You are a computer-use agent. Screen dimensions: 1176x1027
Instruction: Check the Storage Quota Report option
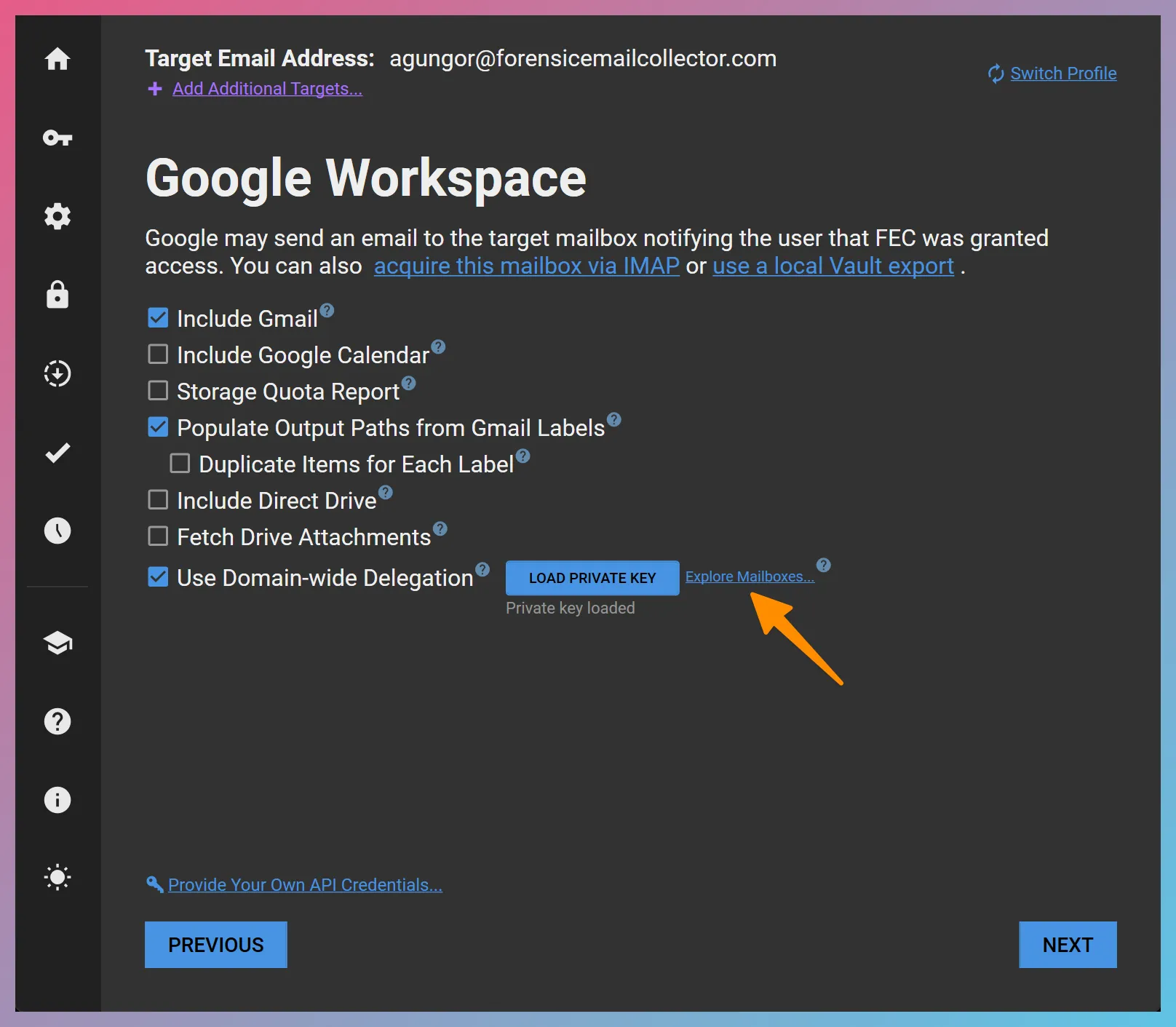coord(158,390)
